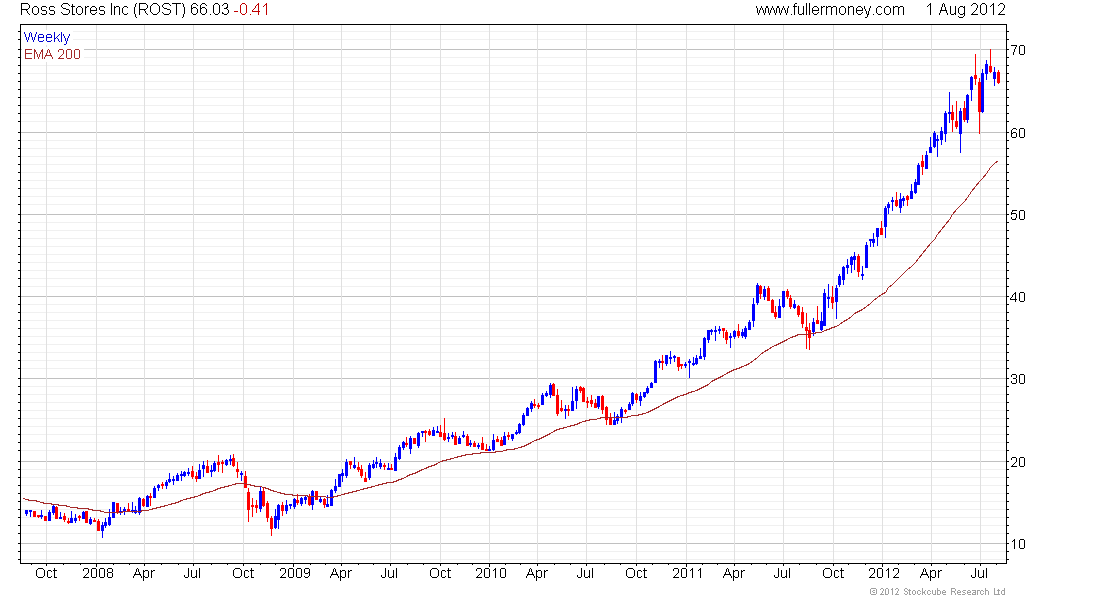The height and width of the screenshot is (600, 1100).
Task: Click the 50 price axis label
Action: pos(1017,215)
